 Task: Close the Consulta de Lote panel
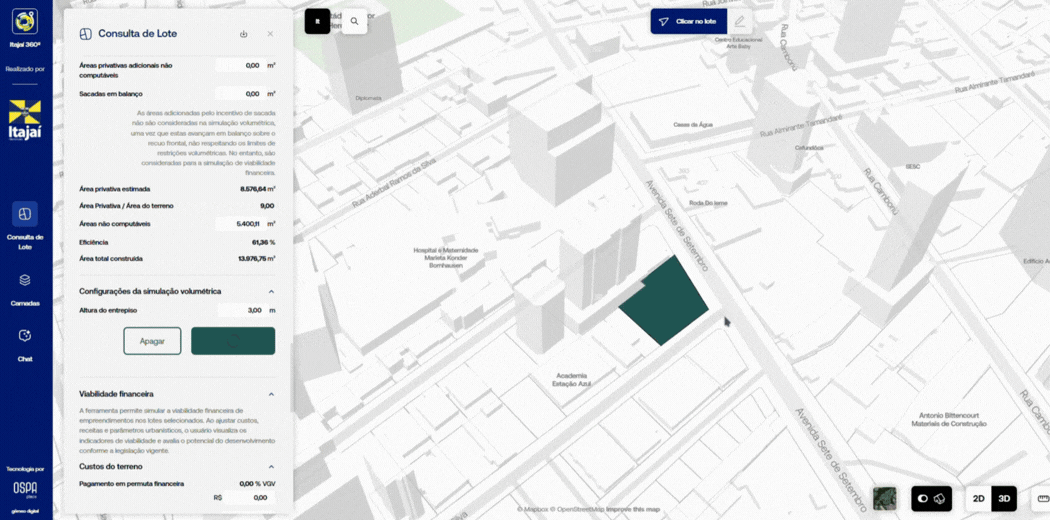pyautogui.click(x=270, y=33)
